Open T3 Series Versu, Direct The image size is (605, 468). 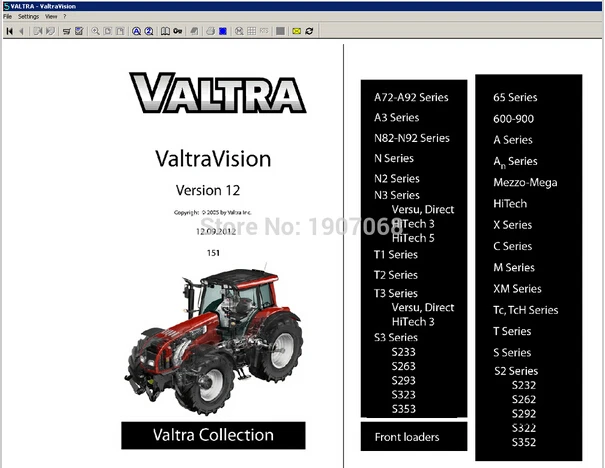(x=423, y=307)
